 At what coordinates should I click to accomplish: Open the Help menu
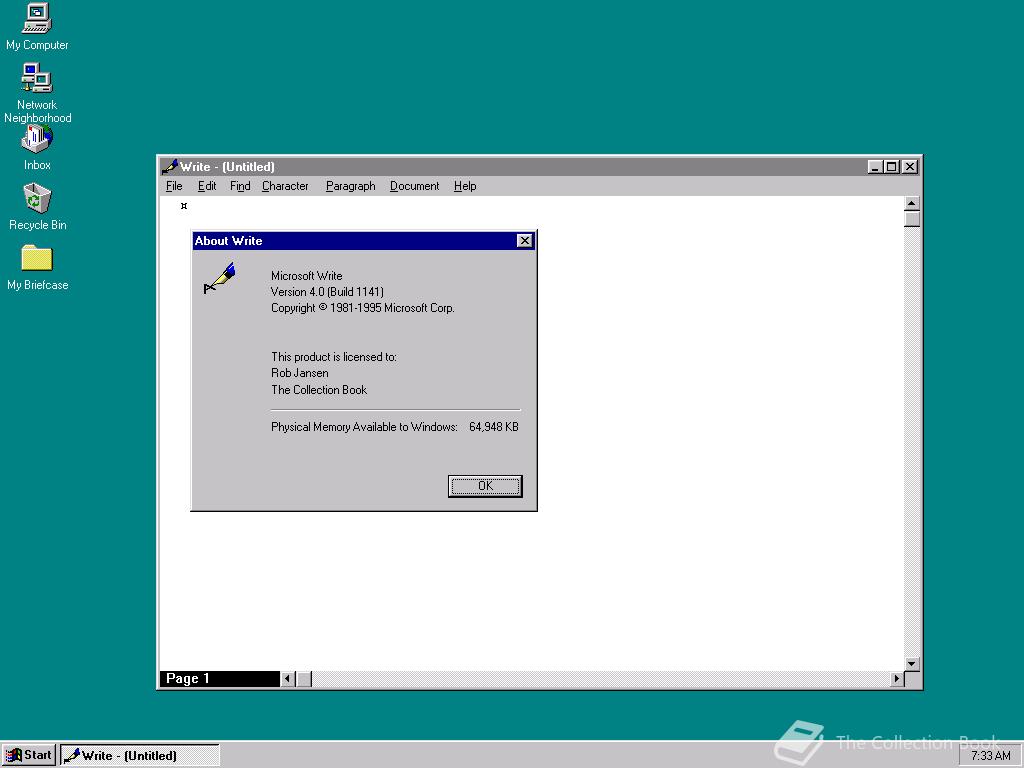pos(465,186)
